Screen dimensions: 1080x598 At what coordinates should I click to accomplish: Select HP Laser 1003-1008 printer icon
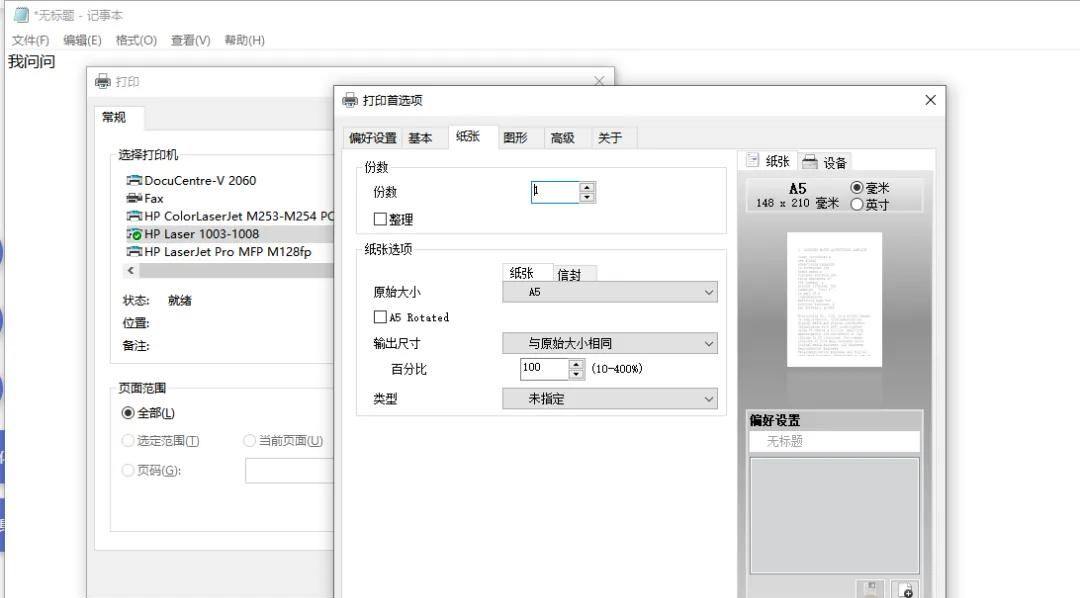coord(134,234)
